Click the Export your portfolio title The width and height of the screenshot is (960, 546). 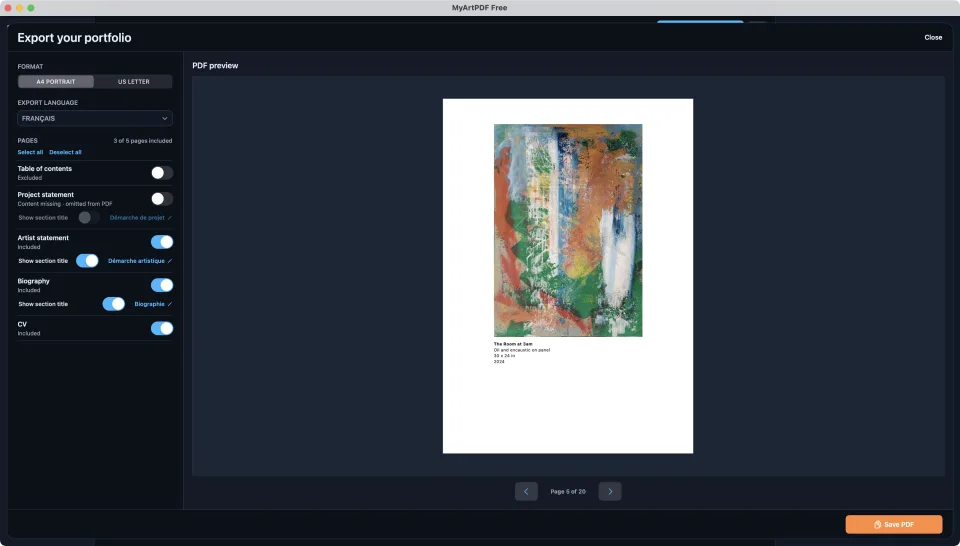pyautogui.click(x=74, y=37)
